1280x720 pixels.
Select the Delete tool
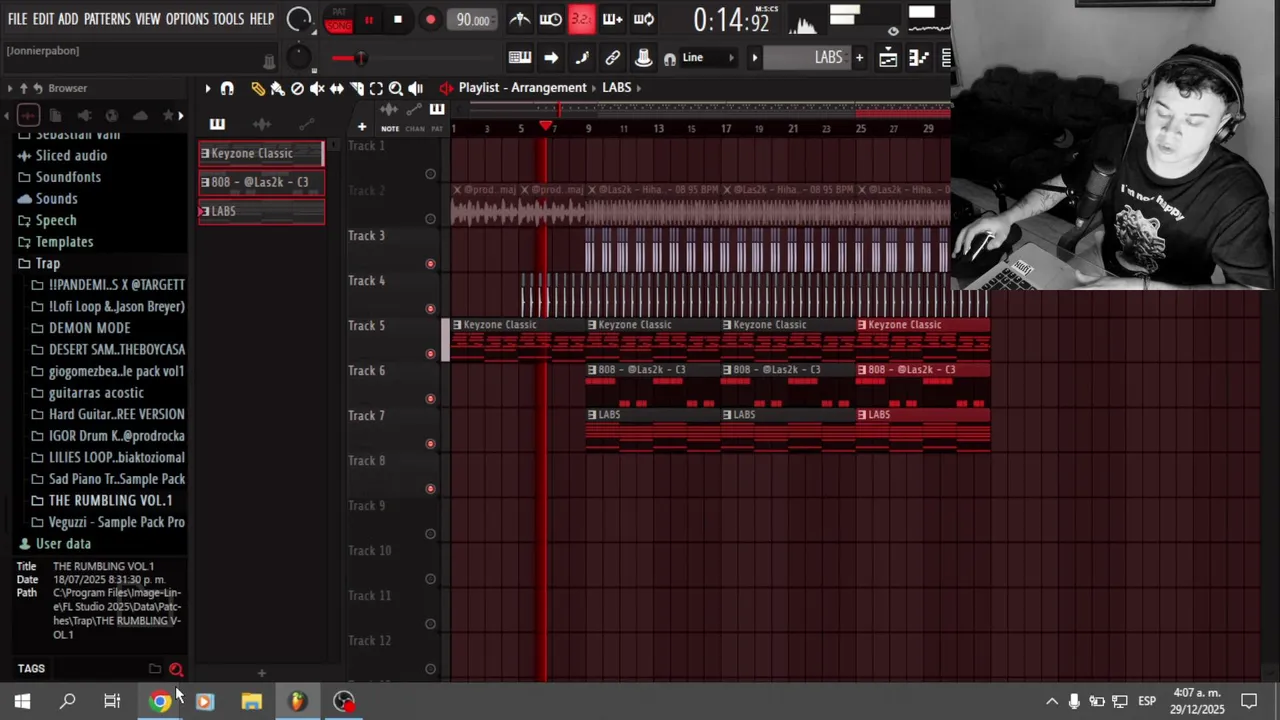click(297, 89)
